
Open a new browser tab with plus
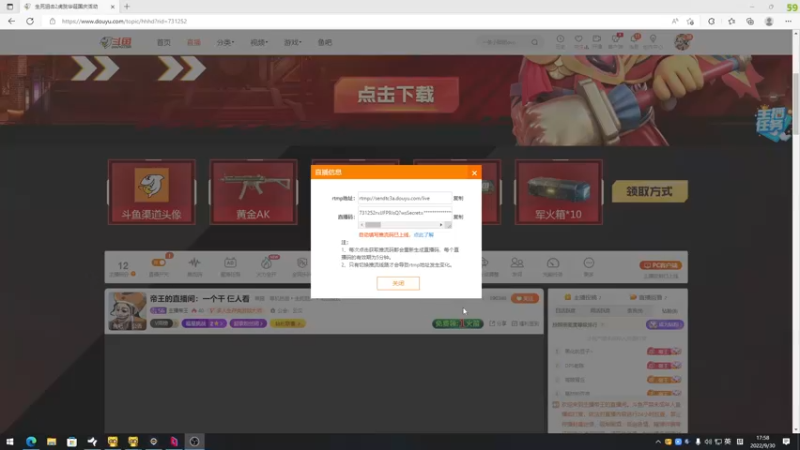click(127, 7)
